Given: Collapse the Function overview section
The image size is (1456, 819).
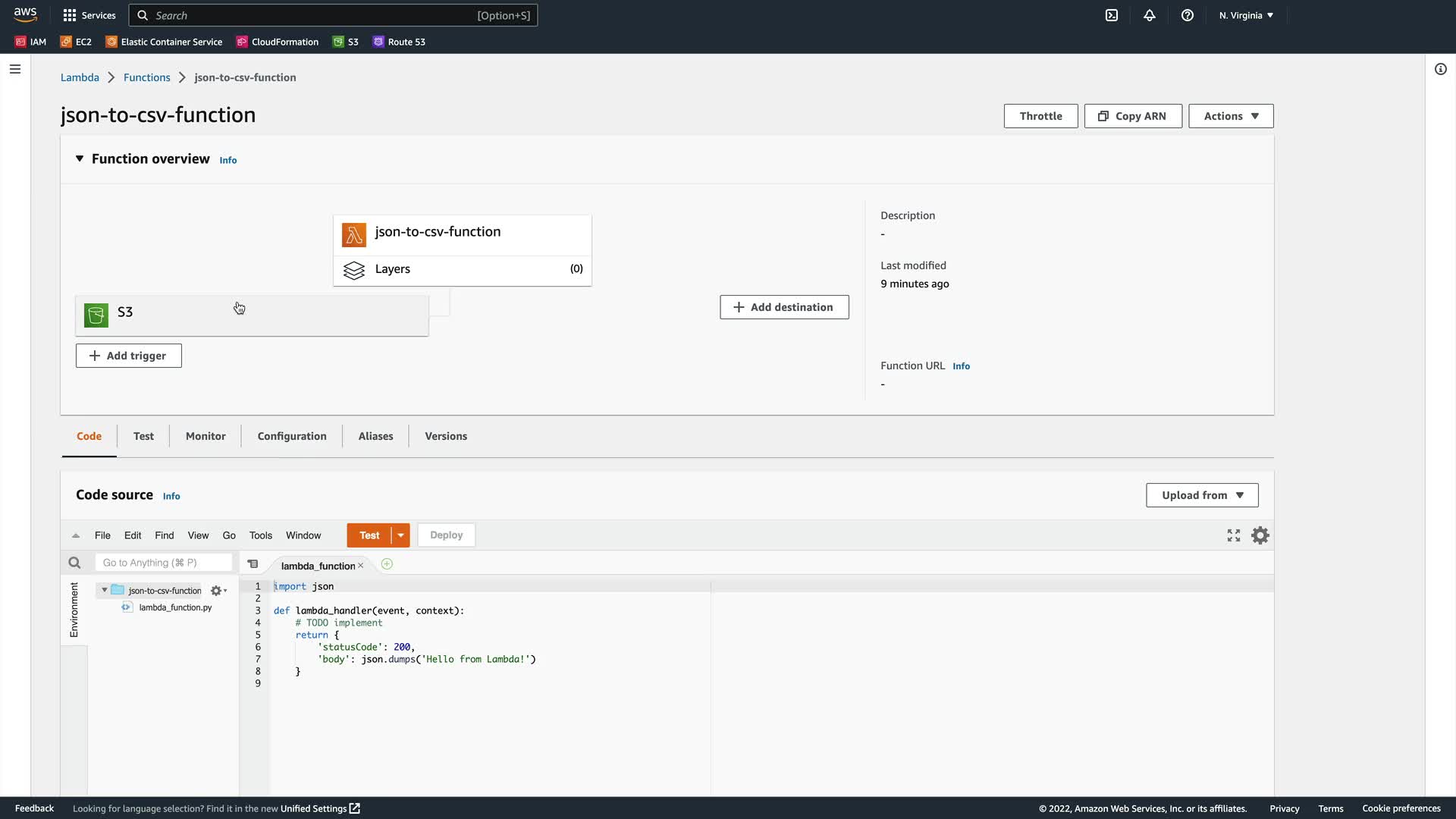Looking at the screenshot, I should click(x=80, y=158).
